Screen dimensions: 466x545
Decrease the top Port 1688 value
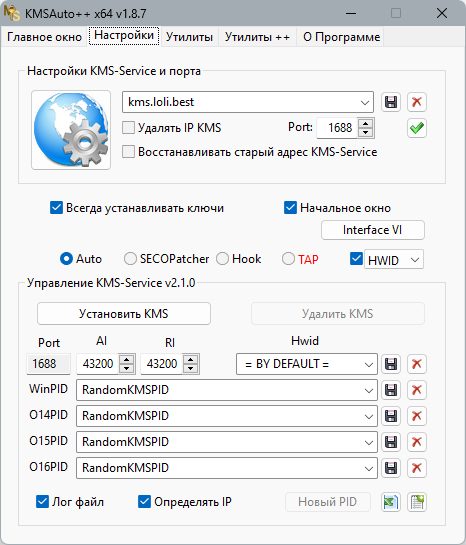pos(365,132)
